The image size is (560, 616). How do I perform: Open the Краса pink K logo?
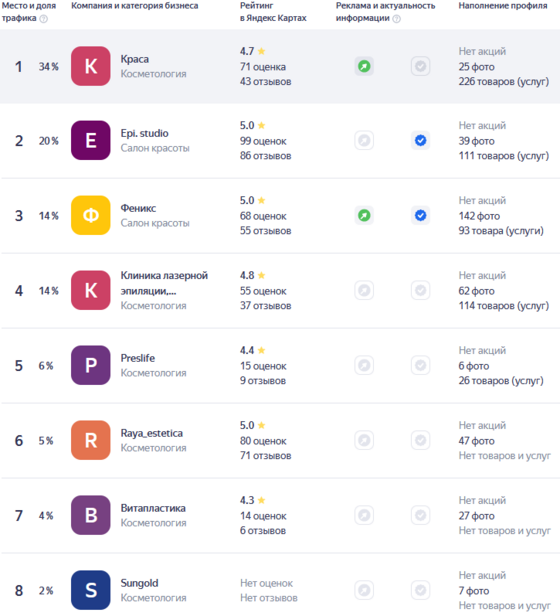[91, 66]
